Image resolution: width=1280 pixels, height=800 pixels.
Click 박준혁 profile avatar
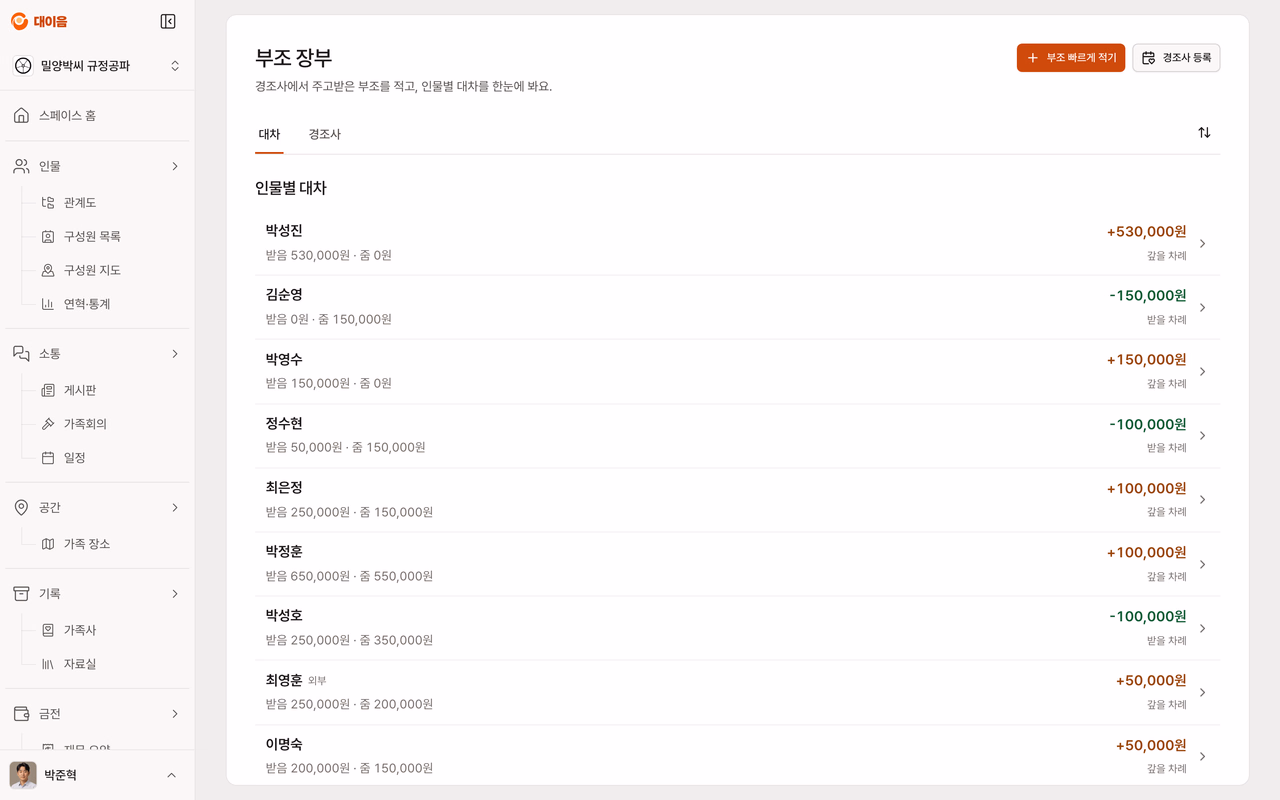coord(23,775)
